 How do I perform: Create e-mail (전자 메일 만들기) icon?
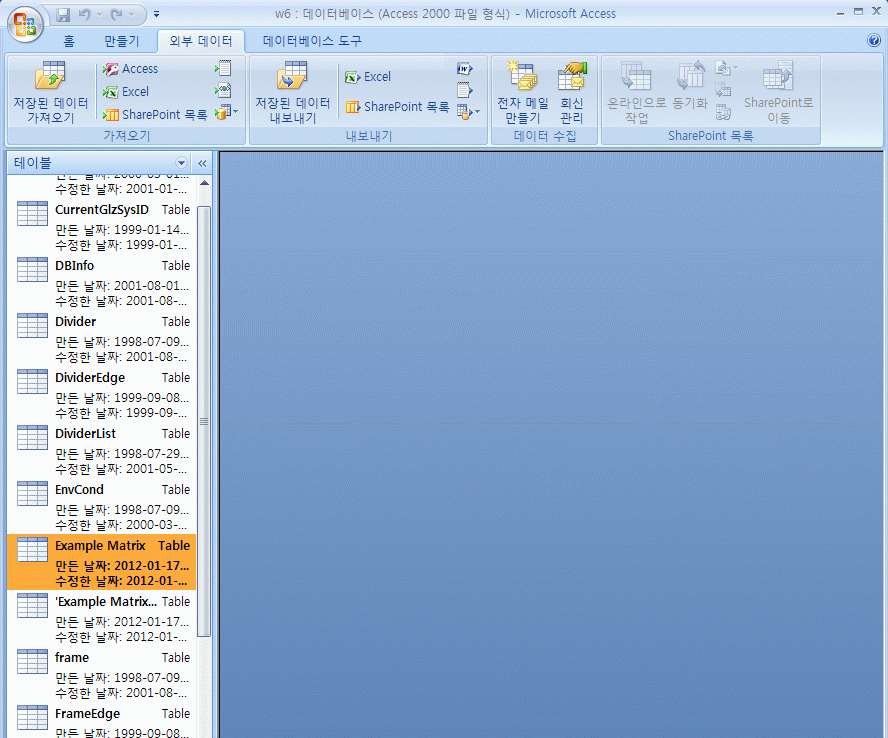522,78
